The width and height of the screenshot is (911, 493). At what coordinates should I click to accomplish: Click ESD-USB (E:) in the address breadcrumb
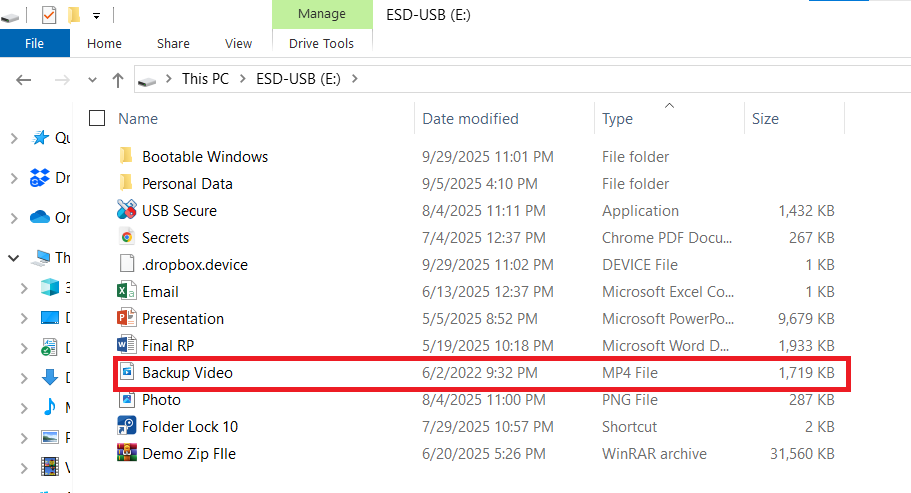[298, 79]
